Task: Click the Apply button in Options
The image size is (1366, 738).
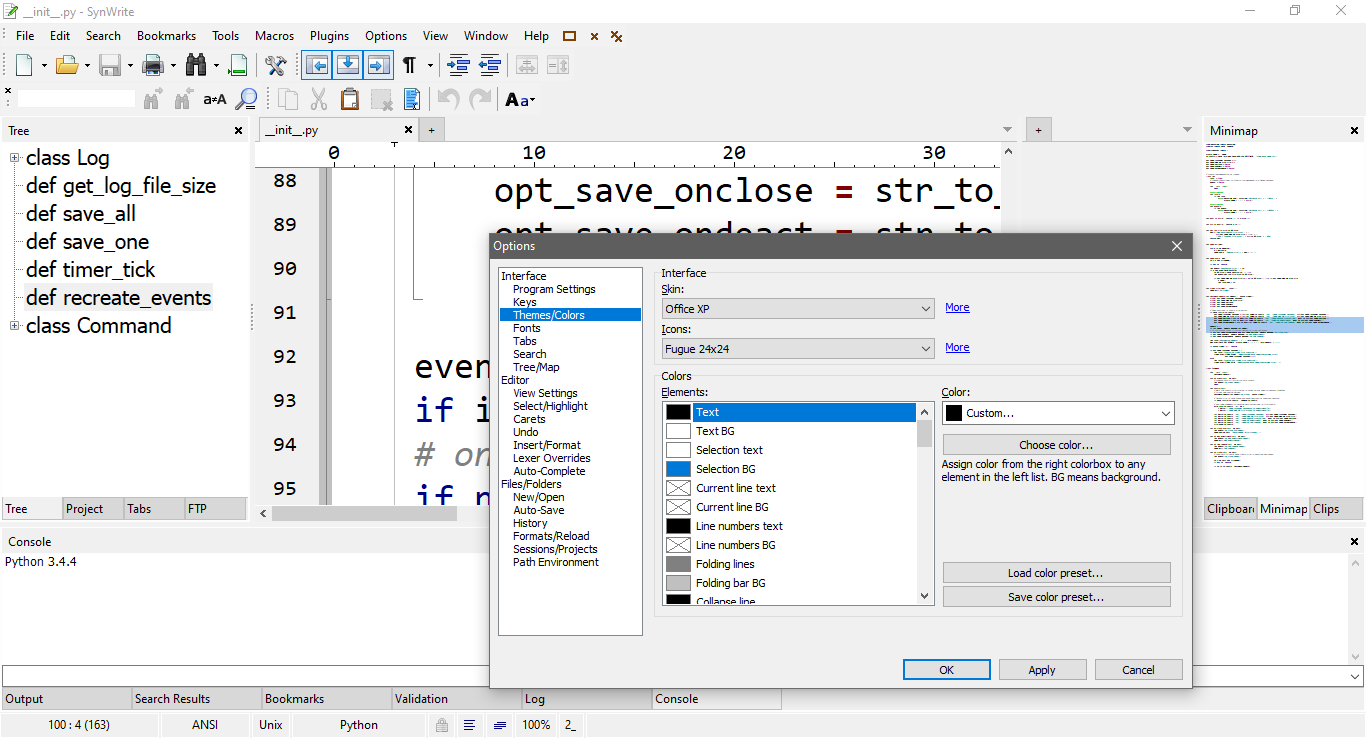Action: tap(1042, 670)
